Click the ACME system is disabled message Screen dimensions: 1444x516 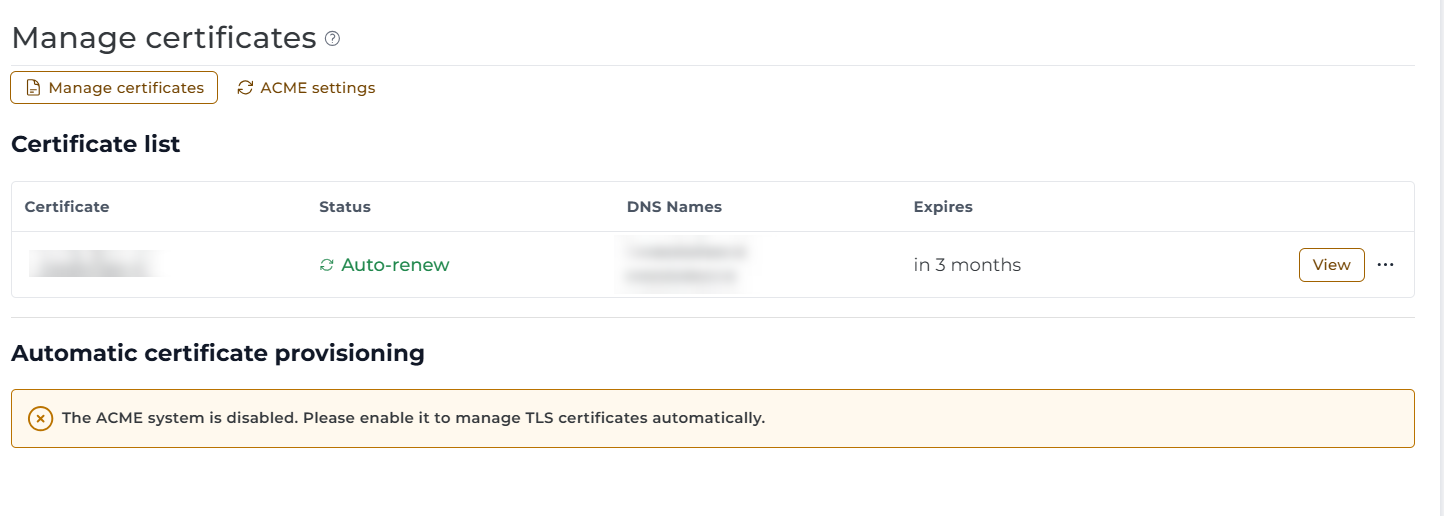pos(413,418)
